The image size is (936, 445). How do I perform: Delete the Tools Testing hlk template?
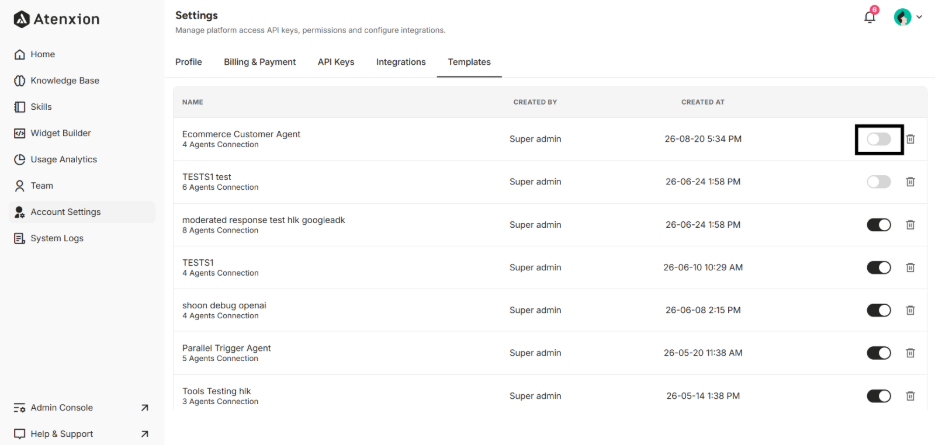pos(910,395)
